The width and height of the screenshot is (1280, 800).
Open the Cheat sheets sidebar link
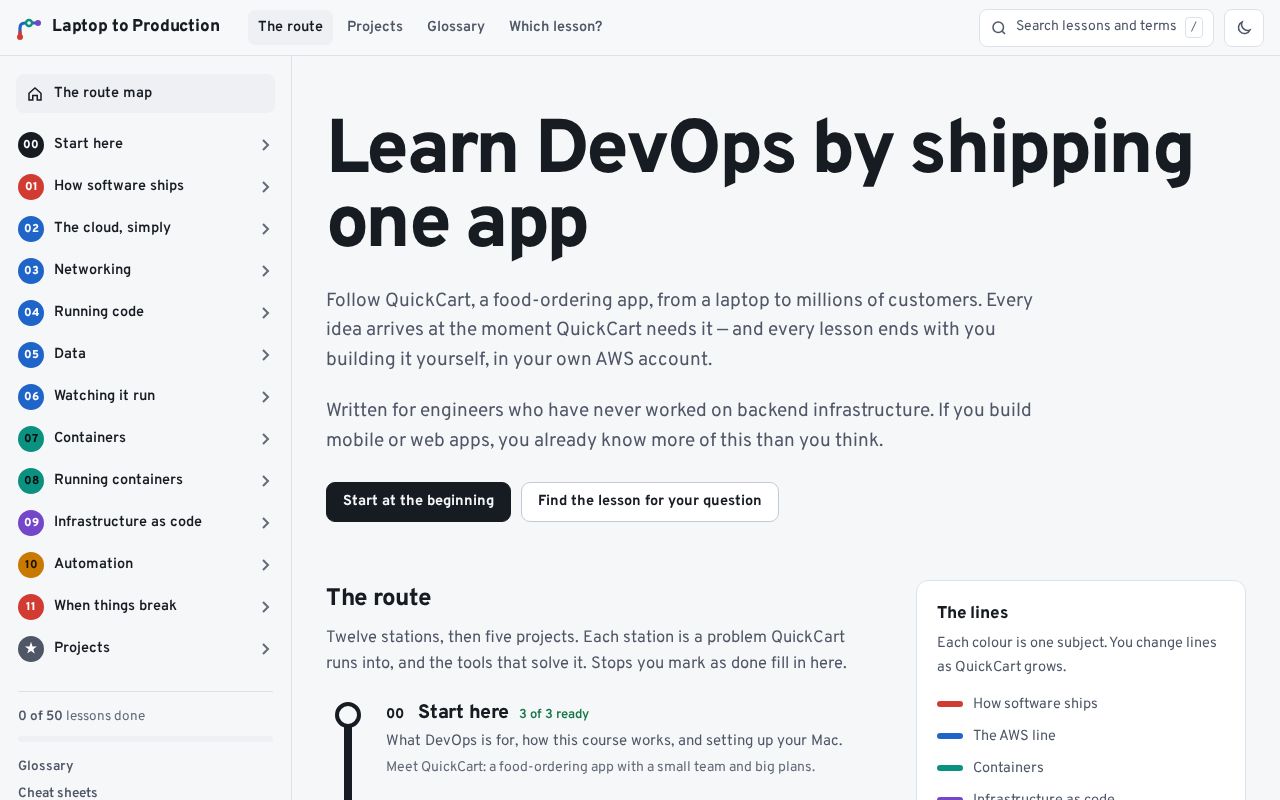(x=58, y=792)
